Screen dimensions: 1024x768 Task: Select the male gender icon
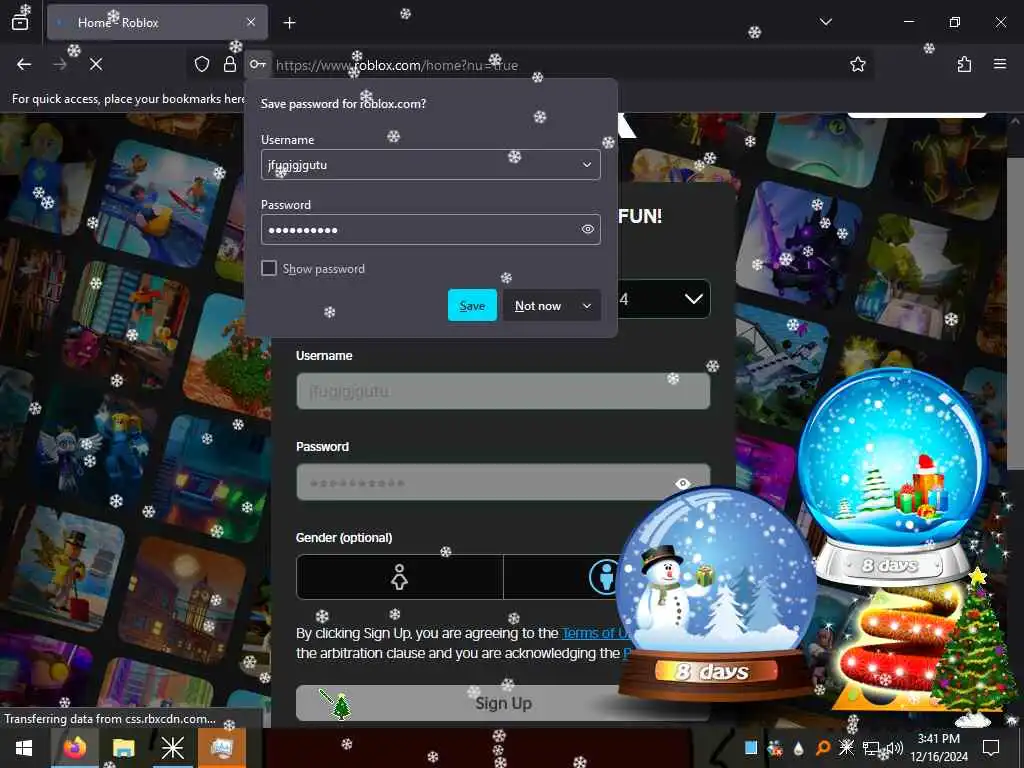coord(604,577)
